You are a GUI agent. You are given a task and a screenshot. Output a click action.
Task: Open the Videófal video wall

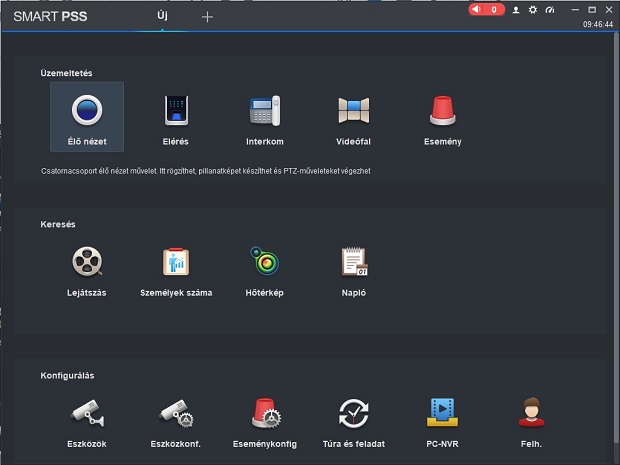(353, 120)
